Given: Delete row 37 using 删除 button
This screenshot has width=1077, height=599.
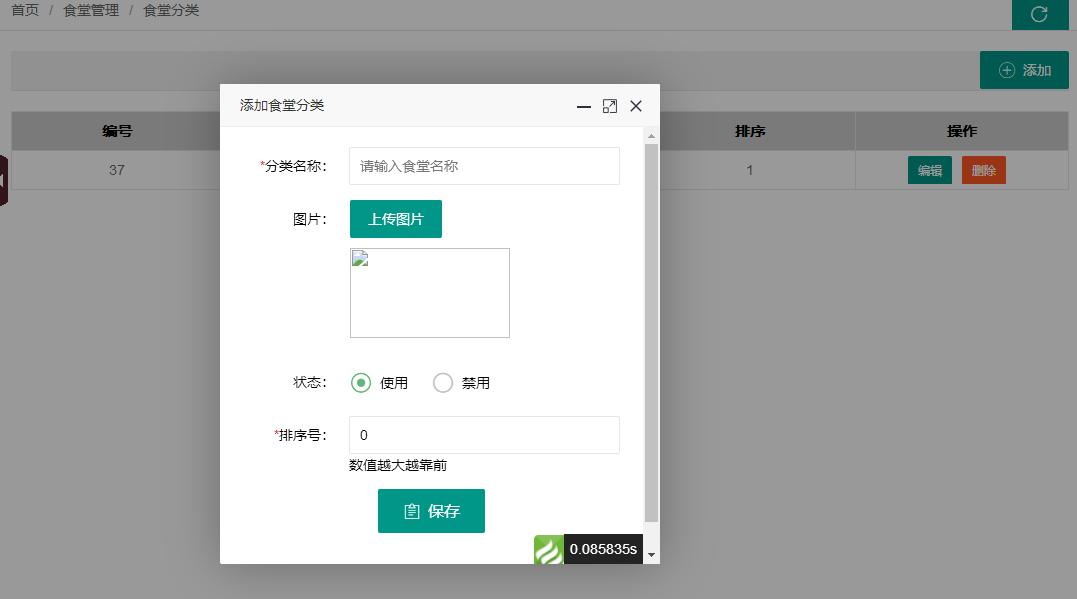Looking at the screenshot, I should coord(983,170).
